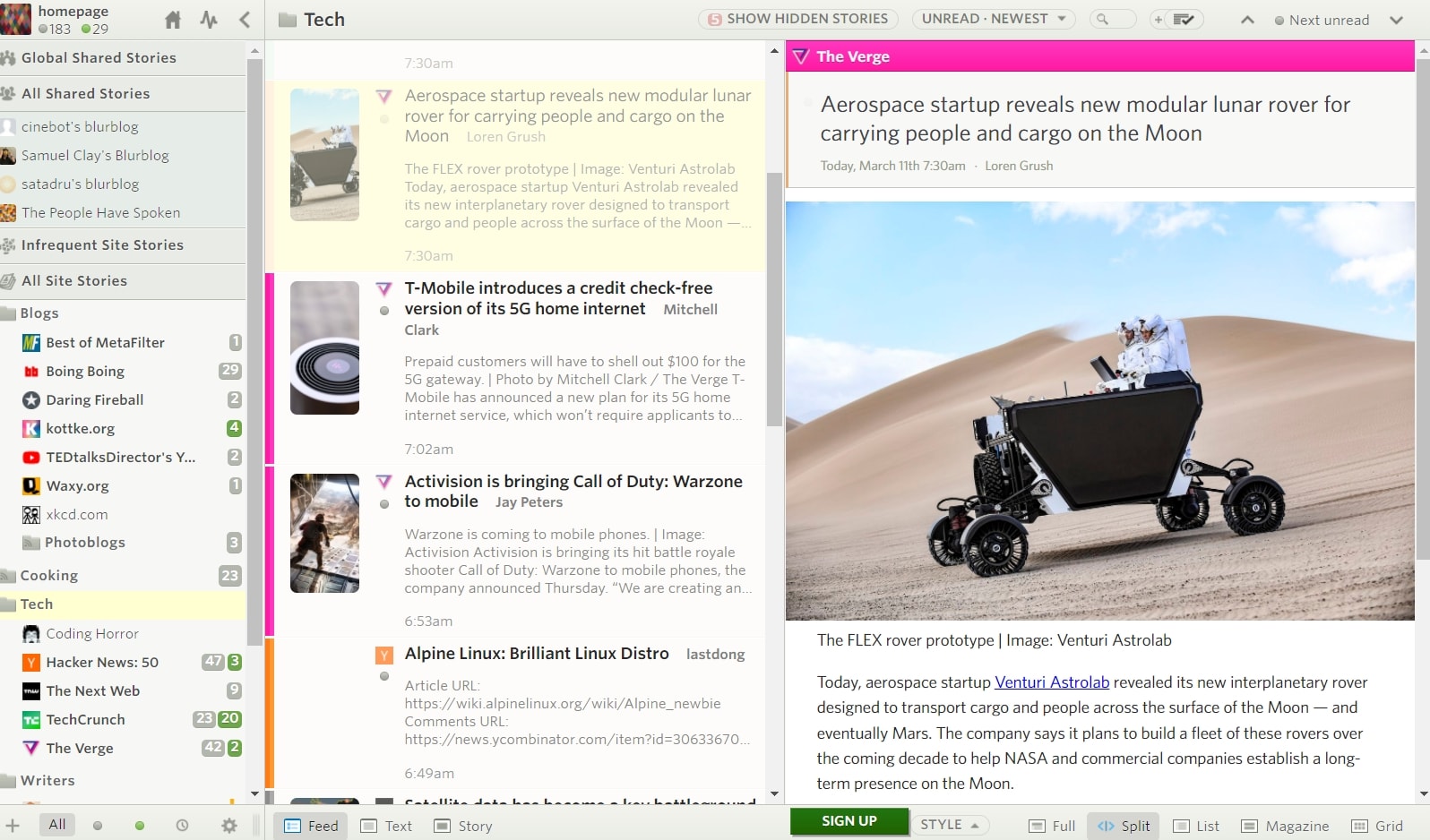Click the plus icon to add site
Viewport: 1430px width, 840px height.
[13, 826]
